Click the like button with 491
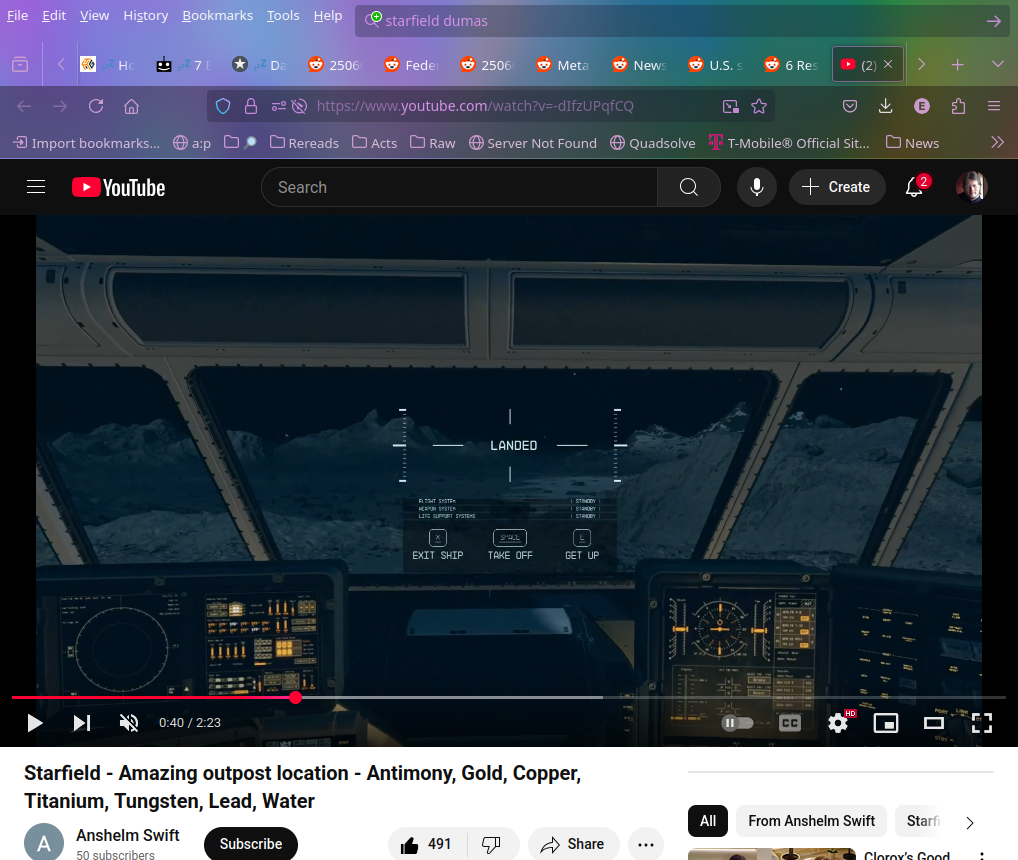 pyautogui.click(x=426, y=844)
